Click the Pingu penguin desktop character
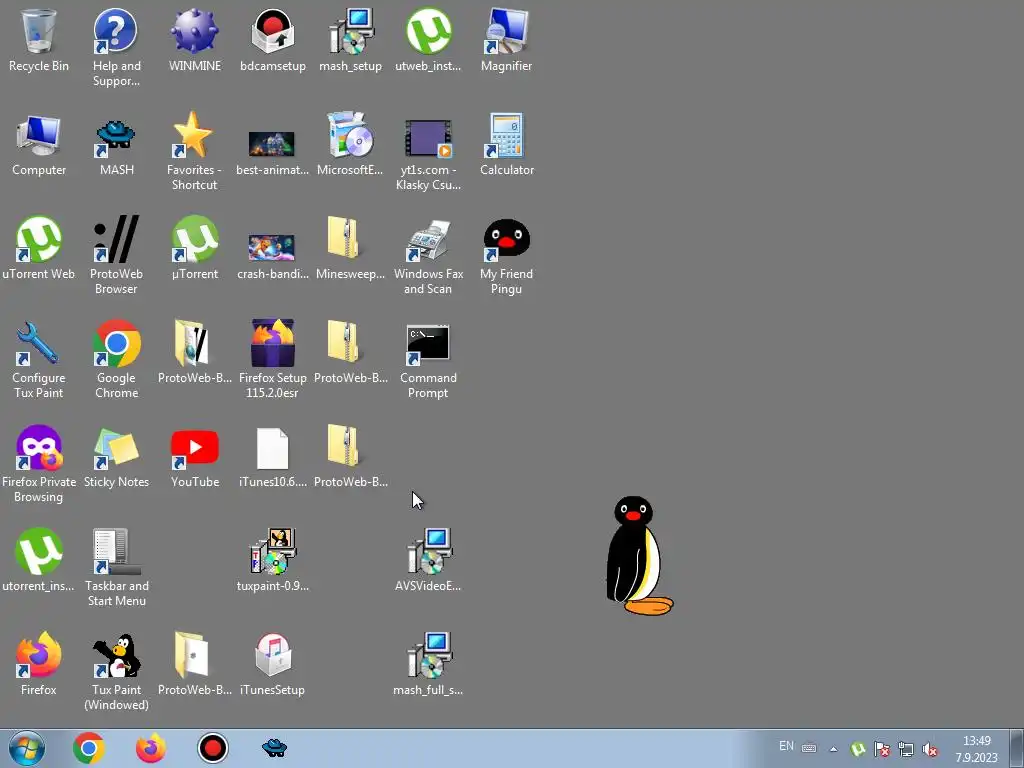 pyautogui.click(x=639, y=555)
